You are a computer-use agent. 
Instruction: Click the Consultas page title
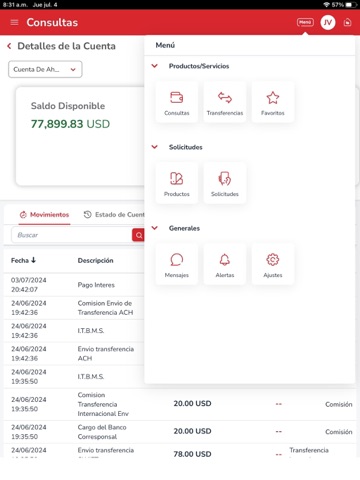coord(52,22)
